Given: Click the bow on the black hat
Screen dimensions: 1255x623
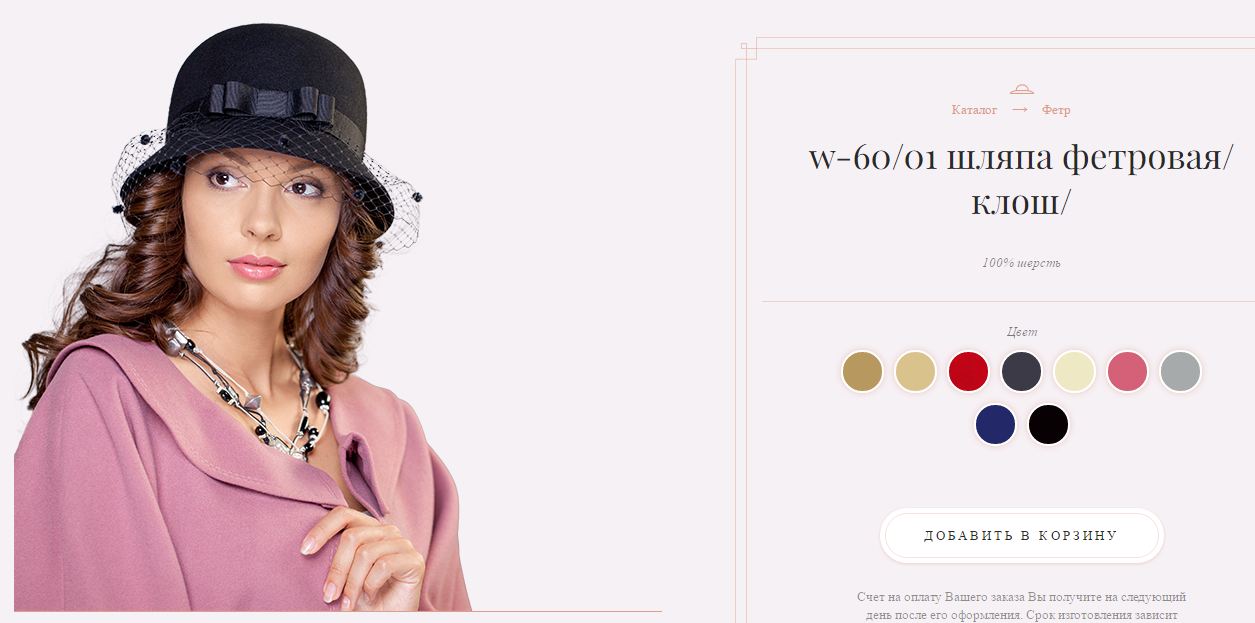Looking at the screenshot, I should [271, 101].
